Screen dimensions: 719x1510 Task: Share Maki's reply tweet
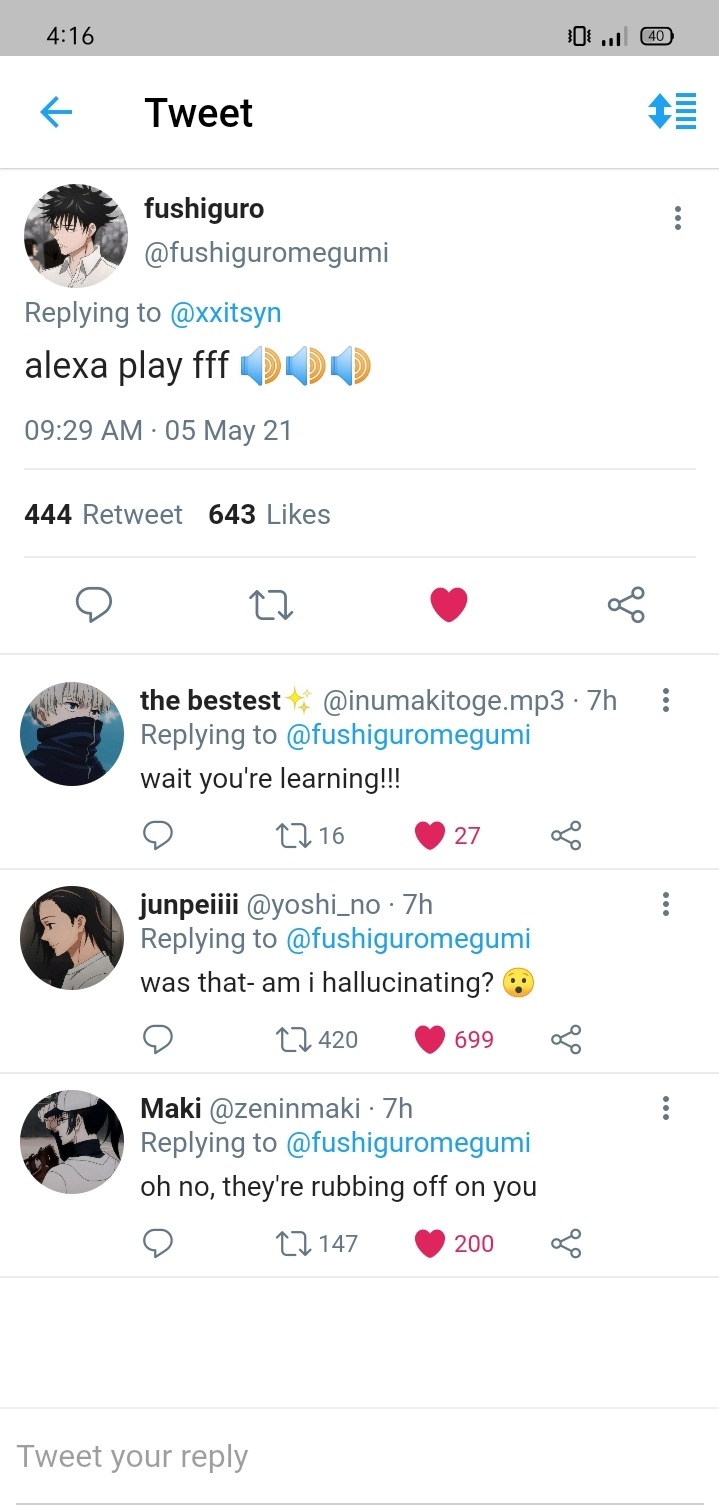coord(566,1243)
